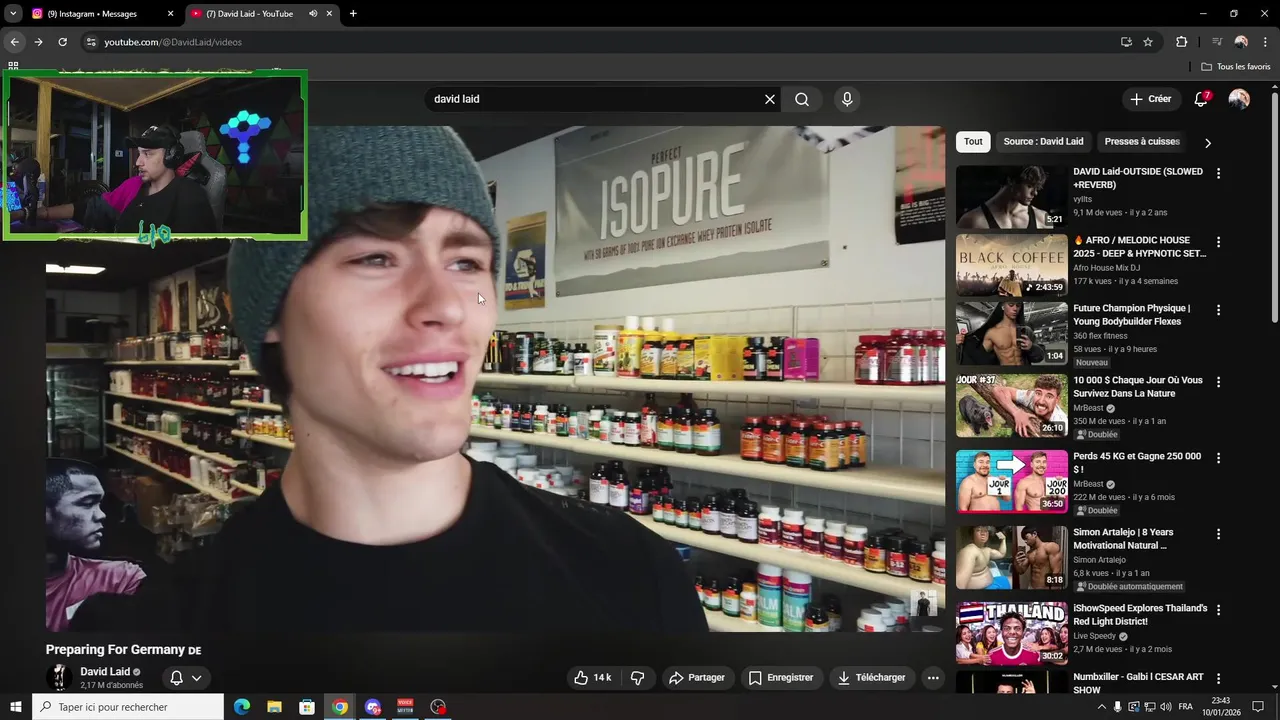Open more actions three-dot button under video
1280x720 pixels.
click(933, 678)
